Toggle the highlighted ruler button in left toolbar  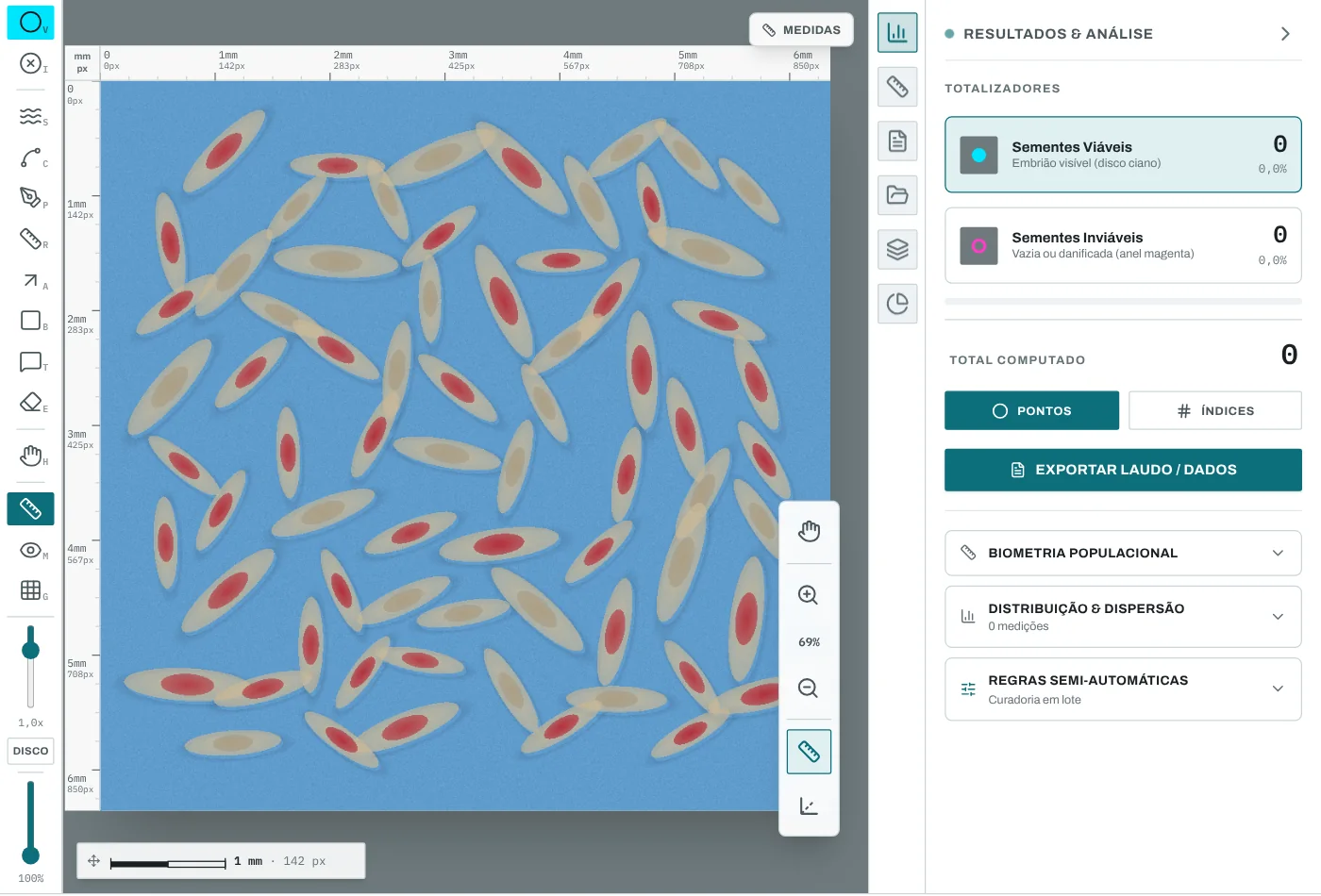click(x=31, y=509)
